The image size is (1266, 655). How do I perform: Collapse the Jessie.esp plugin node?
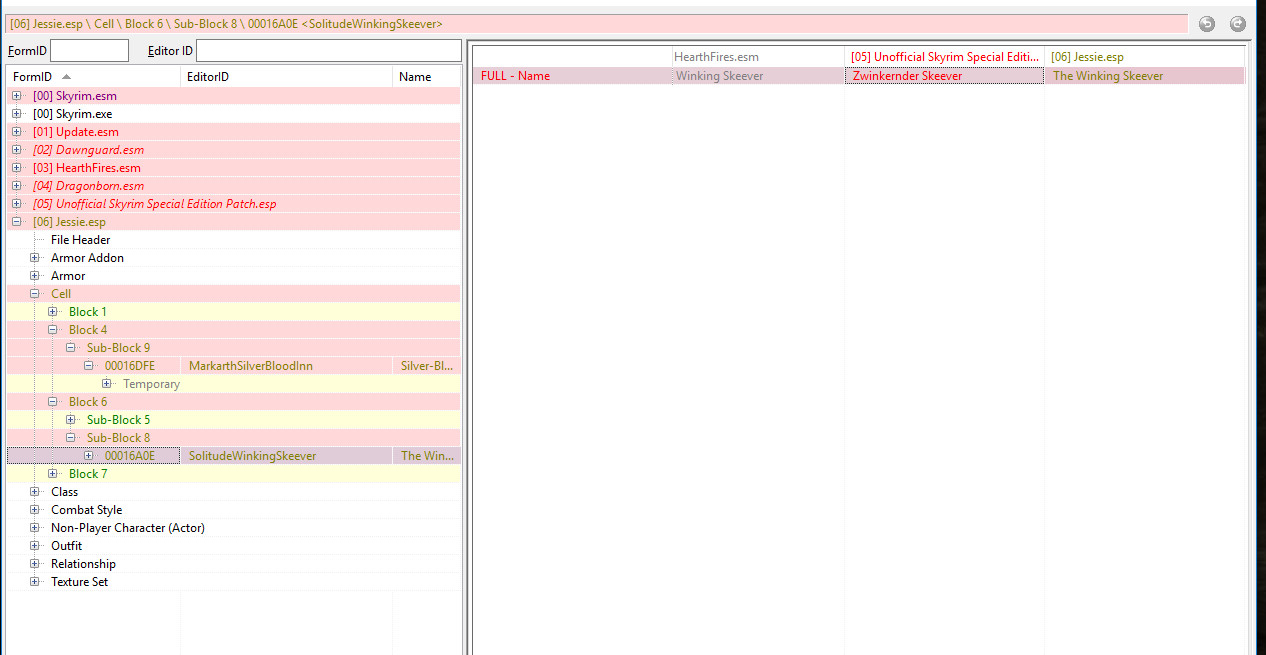coord(16,222)
